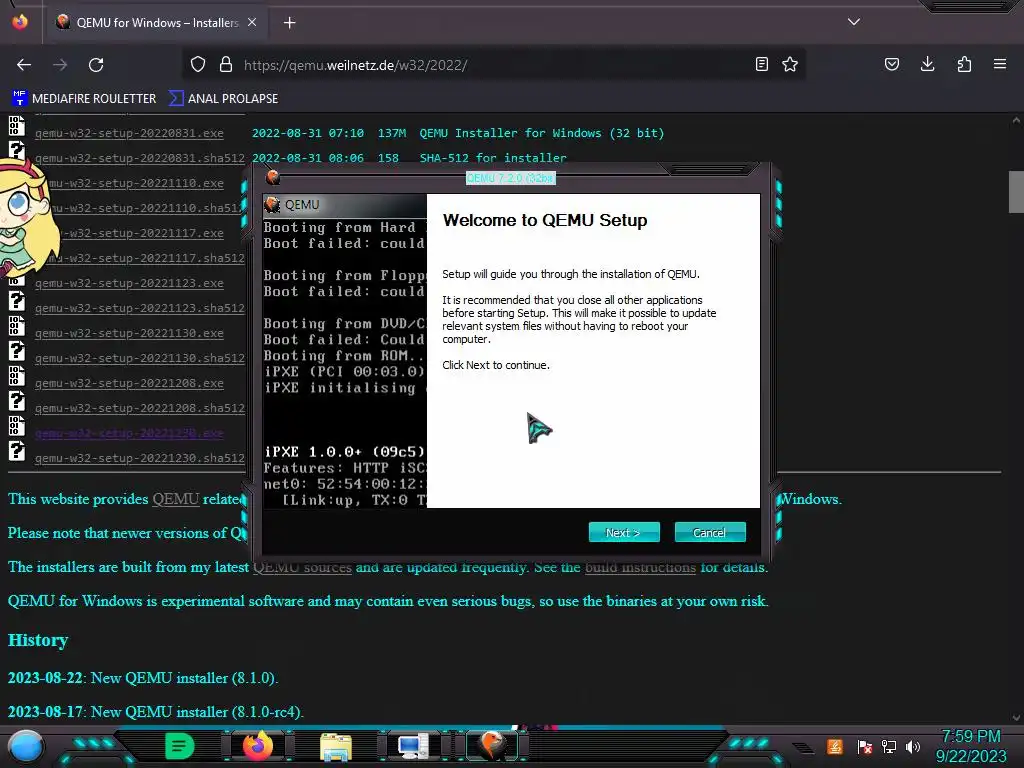Viewport: 1024px width, 768px height.
Task: Expand the list all tabs chevron
Action: [x=854, y=22]
